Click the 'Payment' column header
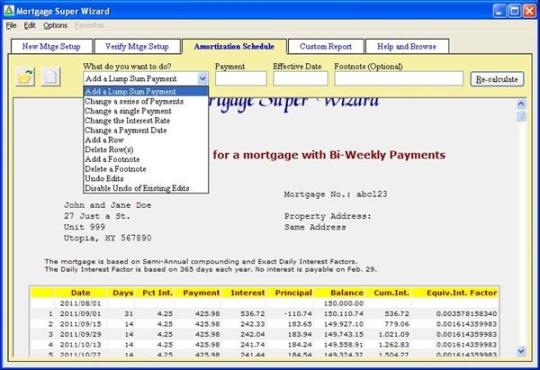This screenshot has width=540, height=370. click(201, 292)
